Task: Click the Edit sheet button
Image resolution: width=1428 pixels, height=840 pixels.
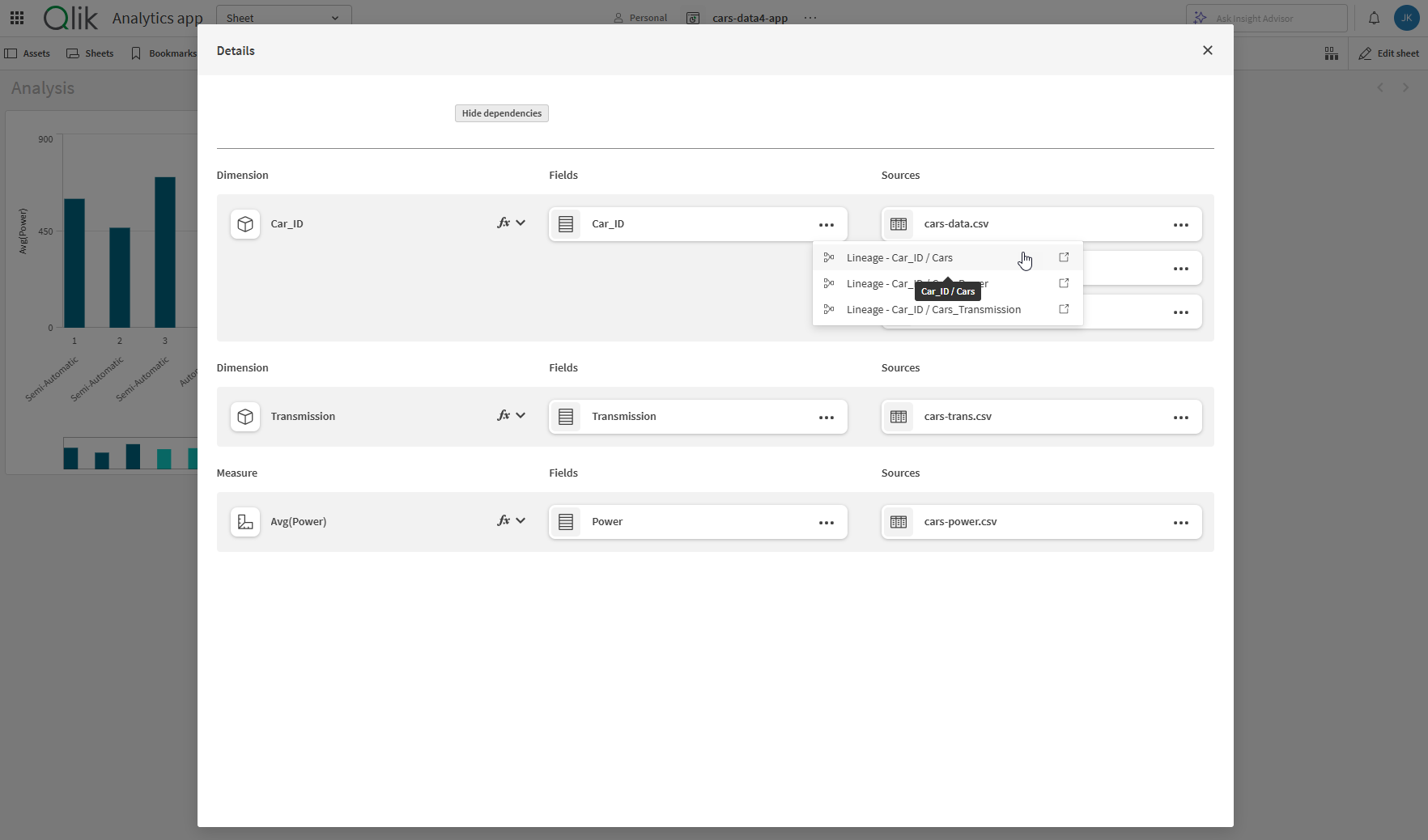Action: pos(1388,53)
